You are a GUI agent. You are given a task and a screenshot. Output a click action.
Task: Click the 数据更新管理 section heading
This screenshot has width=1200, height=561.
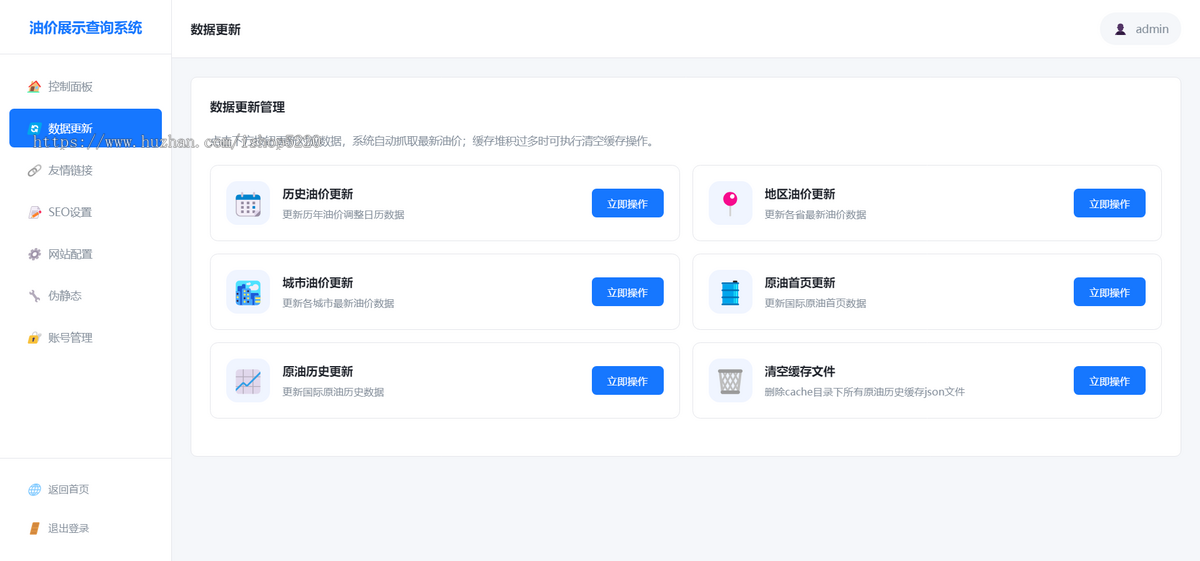pyautogui.click(x=247, y=107)
